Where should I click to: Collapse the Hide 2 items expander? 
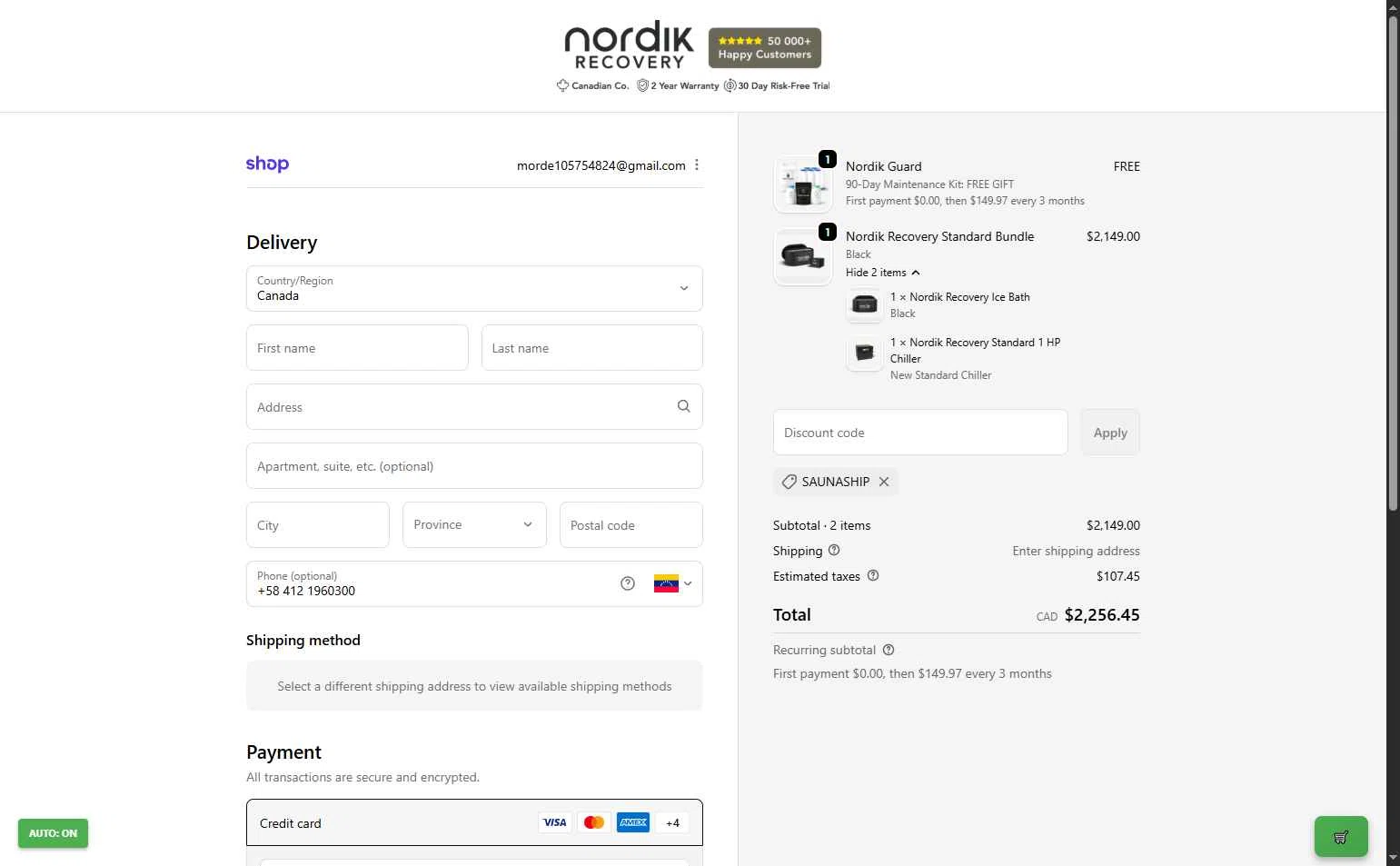pos(883,273)
